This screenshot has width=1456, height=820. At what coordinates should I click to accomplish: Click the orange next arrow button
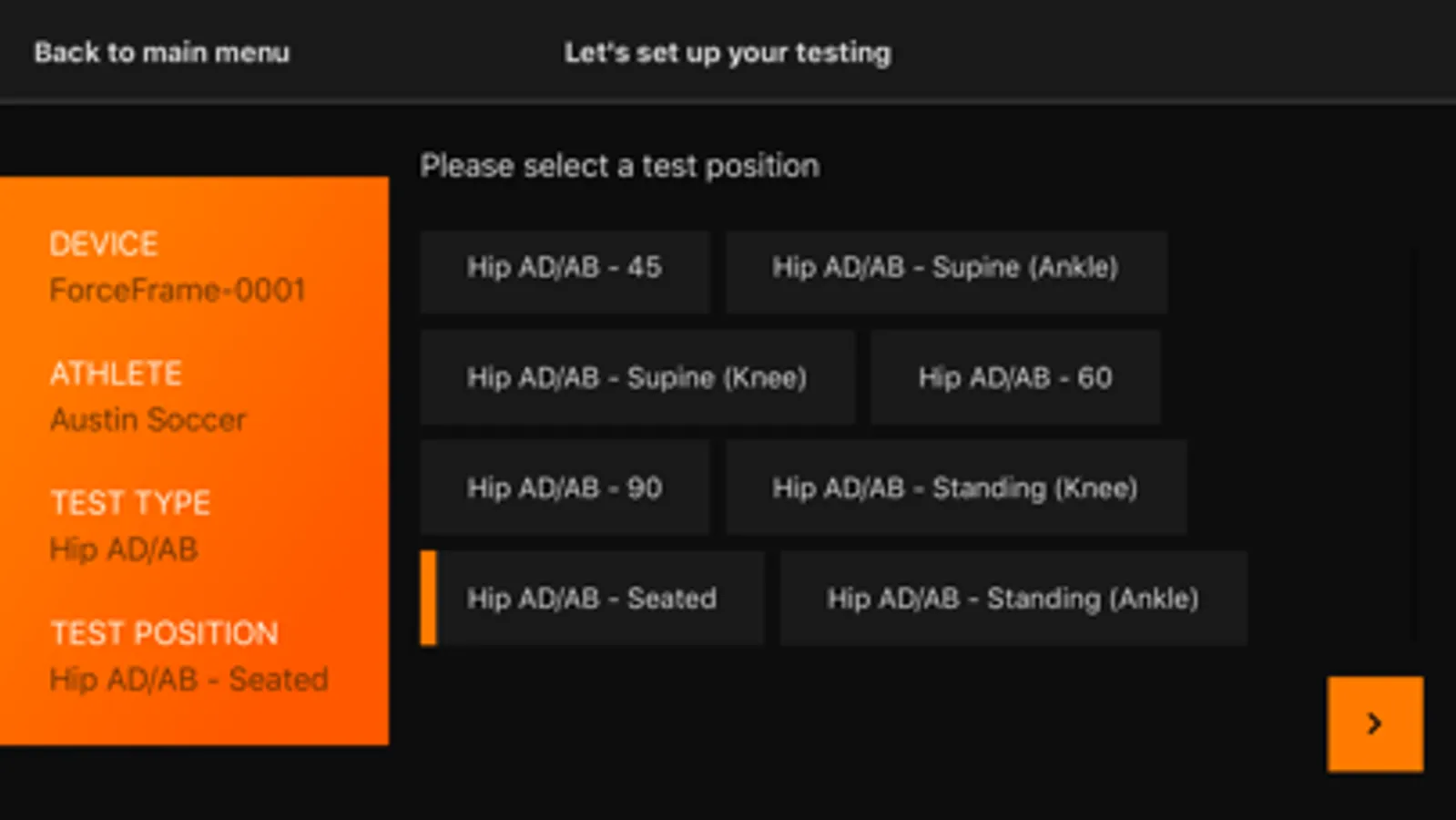[x=1375, y=723]
